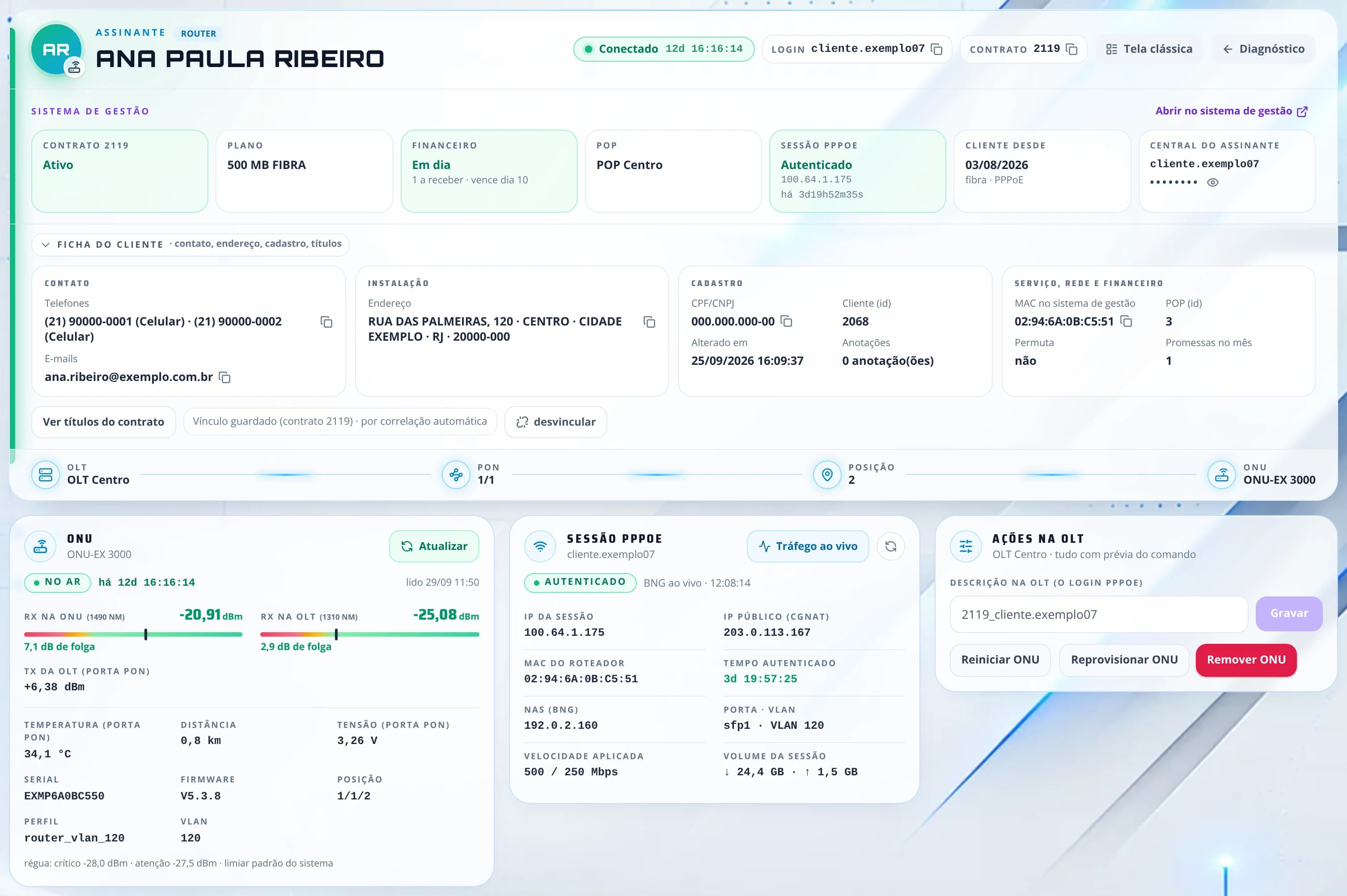
Task: Reveal the Central do Assinante password
Action: [1213, 183]
